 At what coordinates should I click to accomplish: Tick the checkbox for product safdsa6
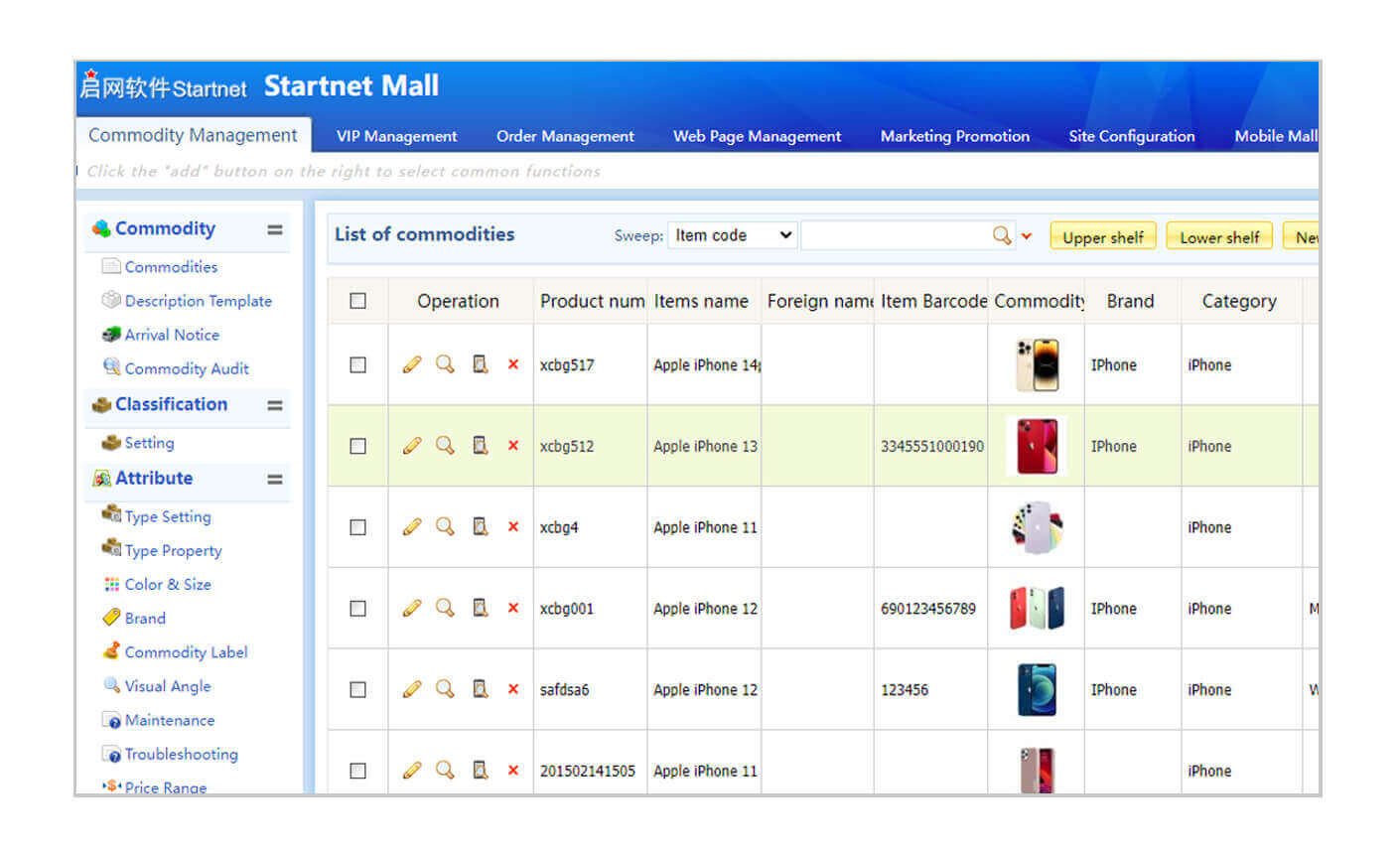(358, 689)
